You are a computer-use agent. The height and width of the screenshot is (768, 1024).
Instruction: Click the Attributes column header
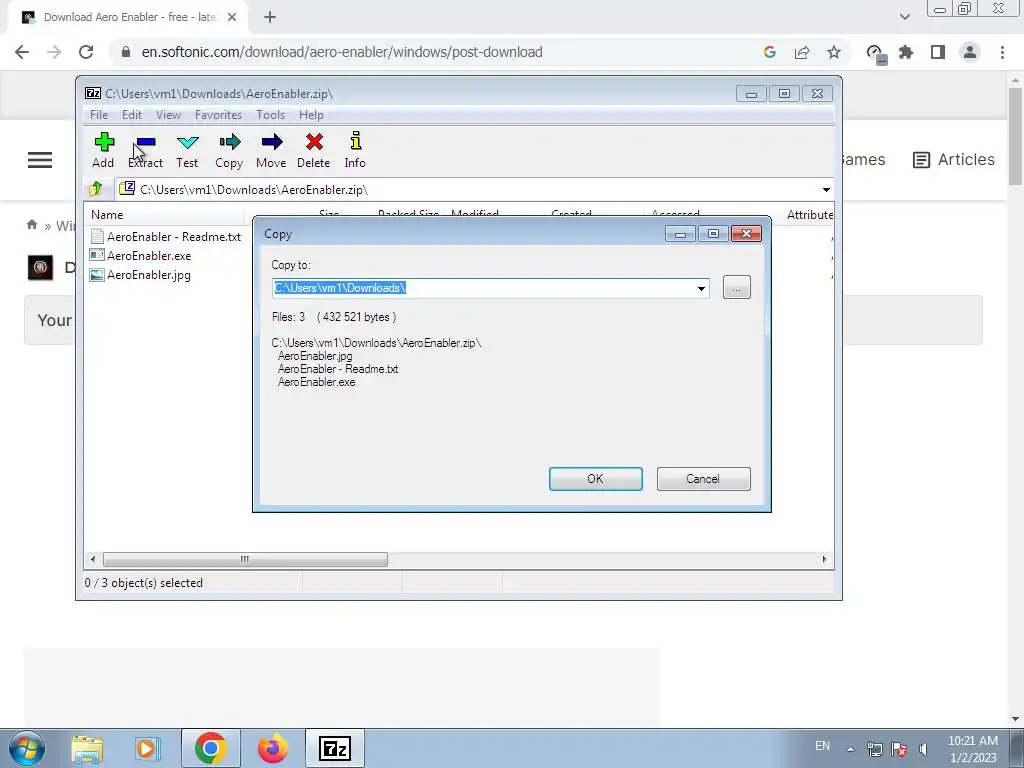tap(809, 215)
